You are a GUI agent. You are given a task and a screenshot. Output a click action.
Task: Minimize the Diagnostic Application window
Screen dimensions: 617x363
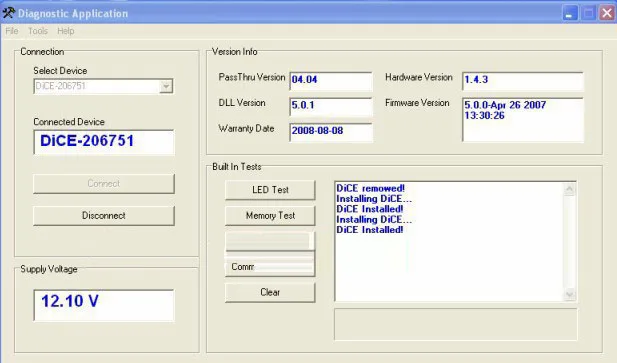tap(569, 14)
